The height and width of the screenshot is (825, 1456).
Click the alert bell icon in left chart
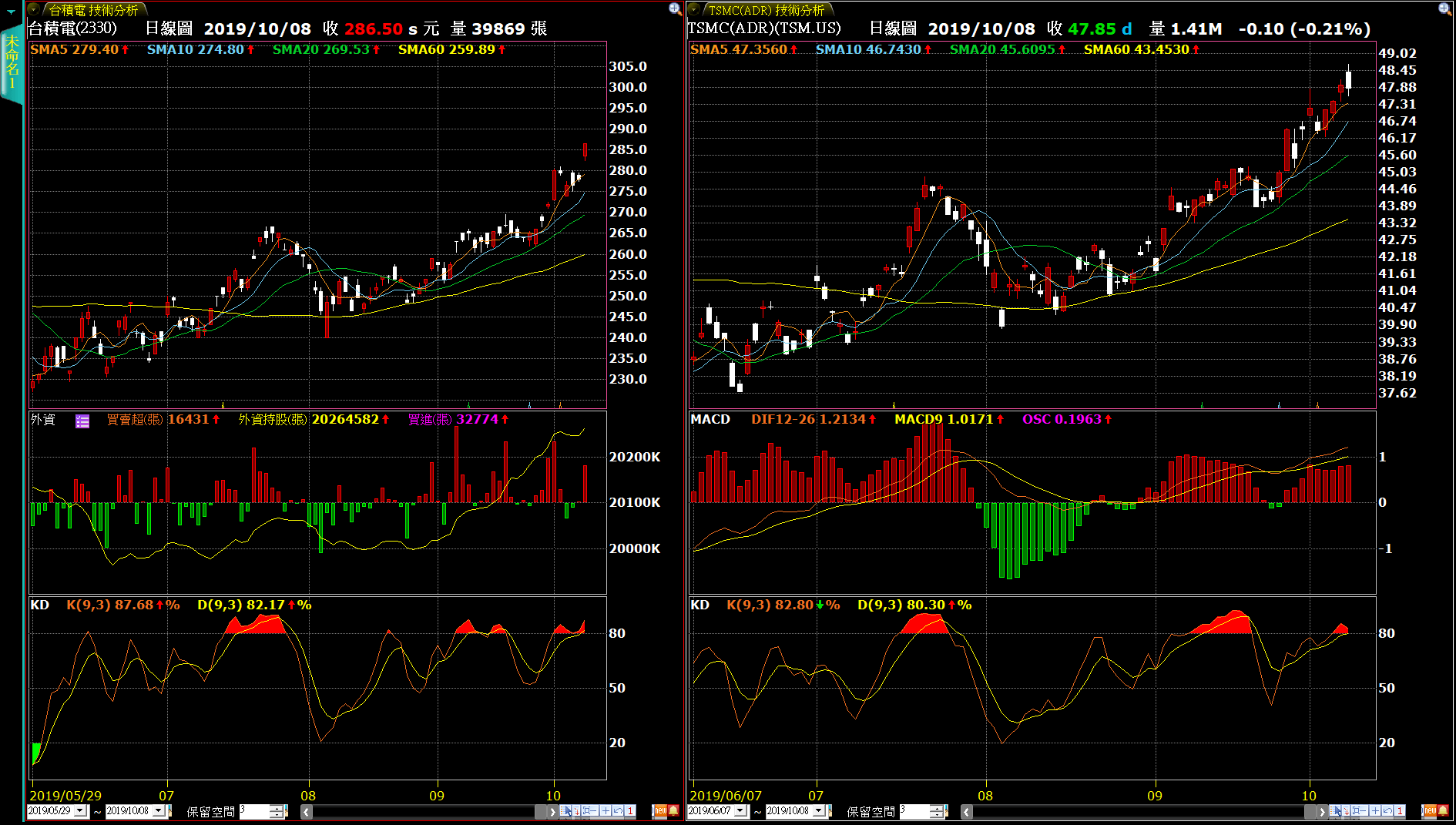[673, 811]
